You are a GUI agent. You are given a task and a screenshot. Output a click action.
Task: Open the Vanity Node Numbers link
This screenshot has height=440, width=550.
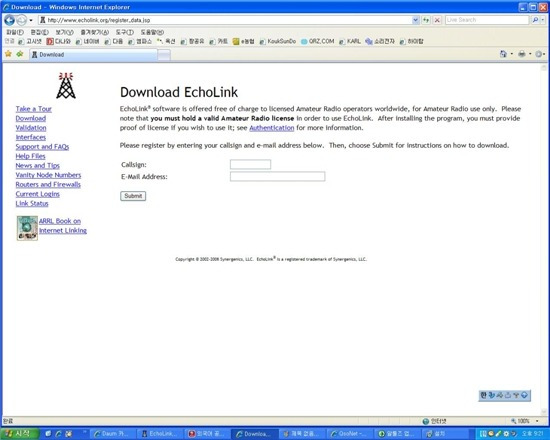pos(48,175)
